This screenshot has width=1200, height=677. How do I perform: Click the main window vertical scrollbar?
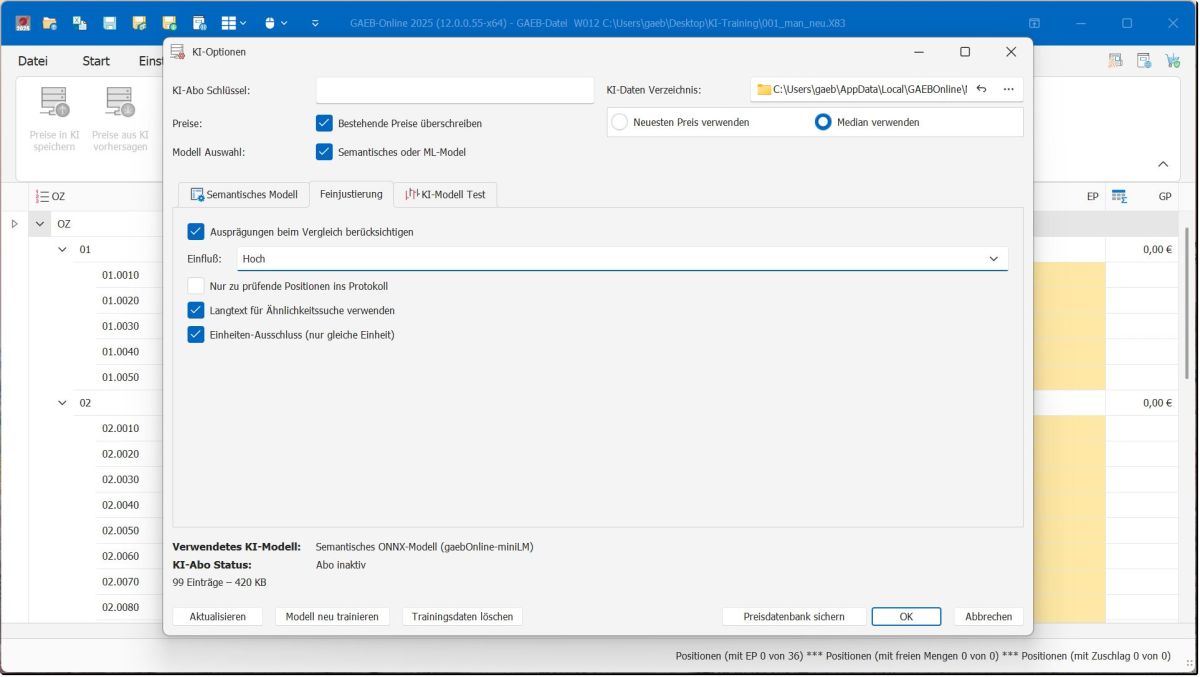(x=1188, y=303)
